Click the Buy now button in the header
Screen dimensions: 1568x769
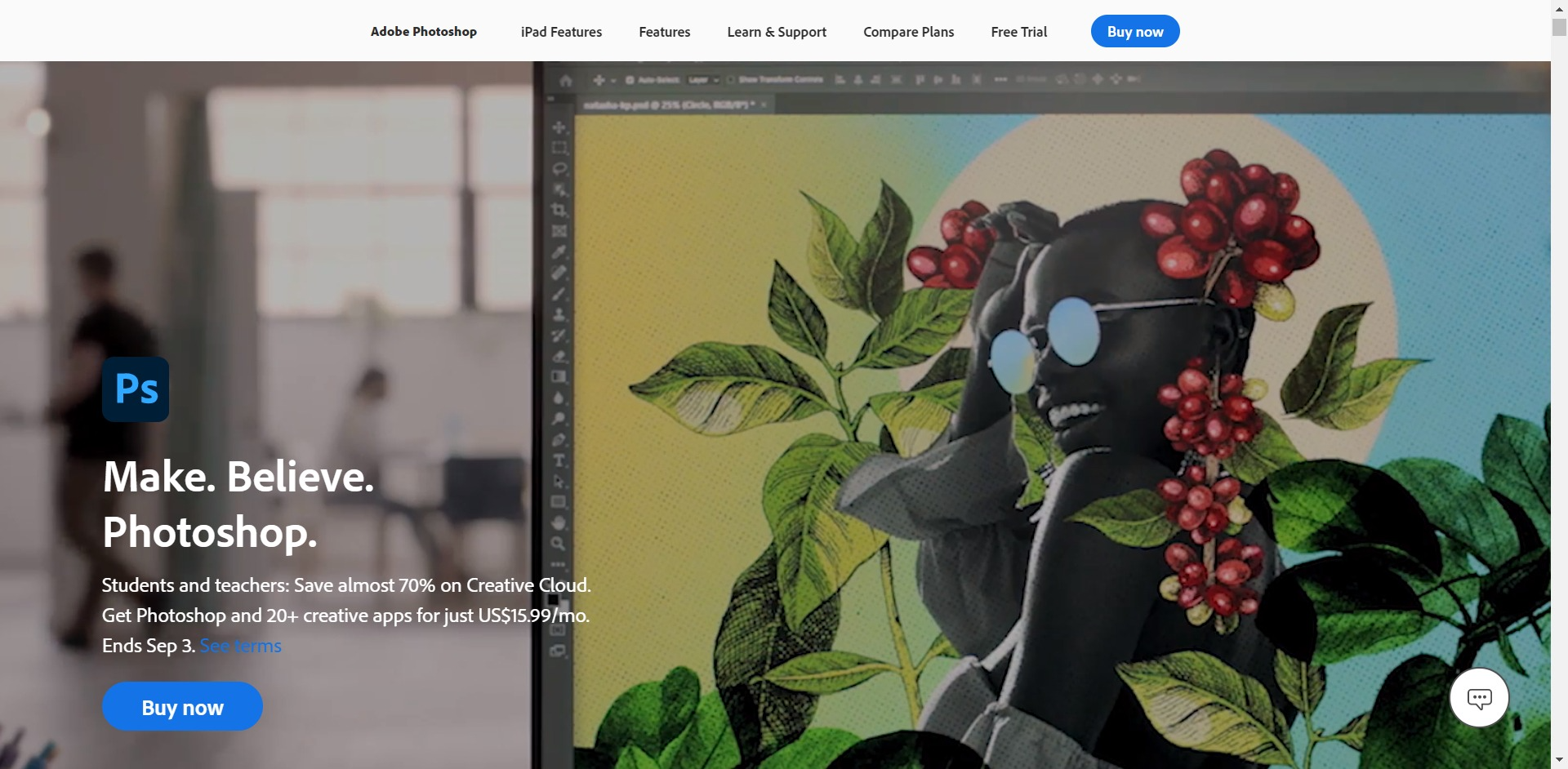point(1135,31)
